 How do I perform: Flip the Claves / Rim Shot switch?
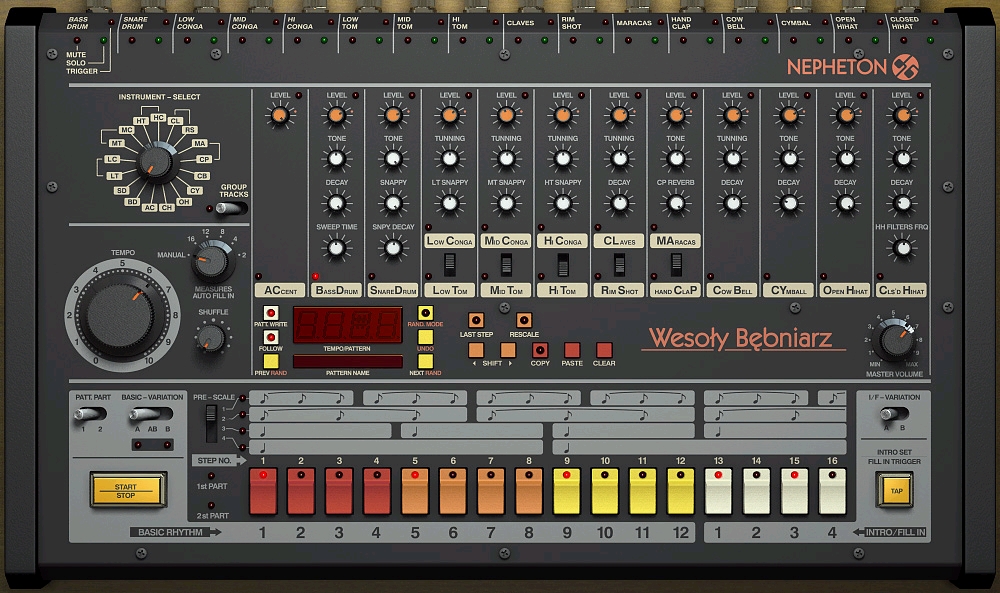(x=619, y=263)
